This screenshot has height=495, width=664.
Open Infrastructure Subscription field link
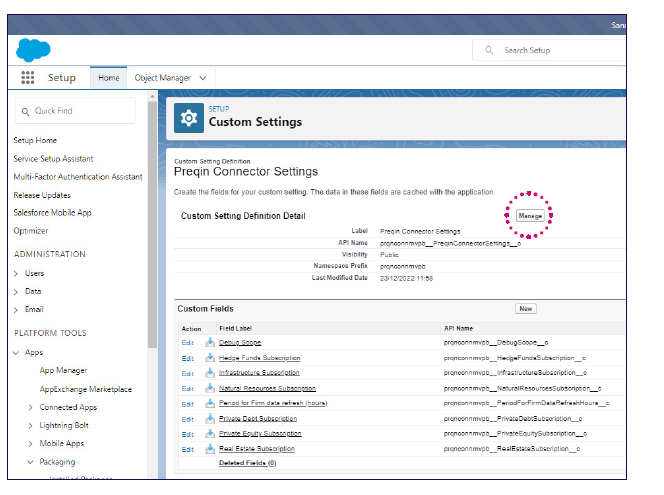pos(259,373)
